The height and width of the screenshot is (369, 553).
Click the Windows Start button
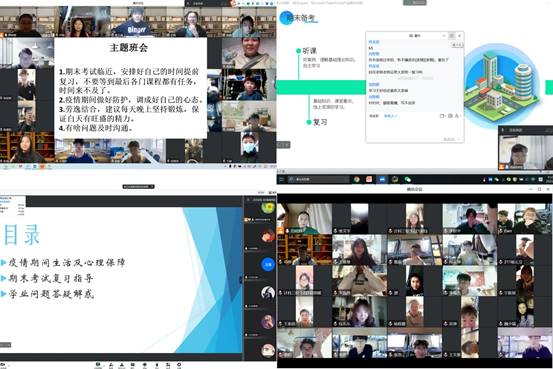click(281, 179)
